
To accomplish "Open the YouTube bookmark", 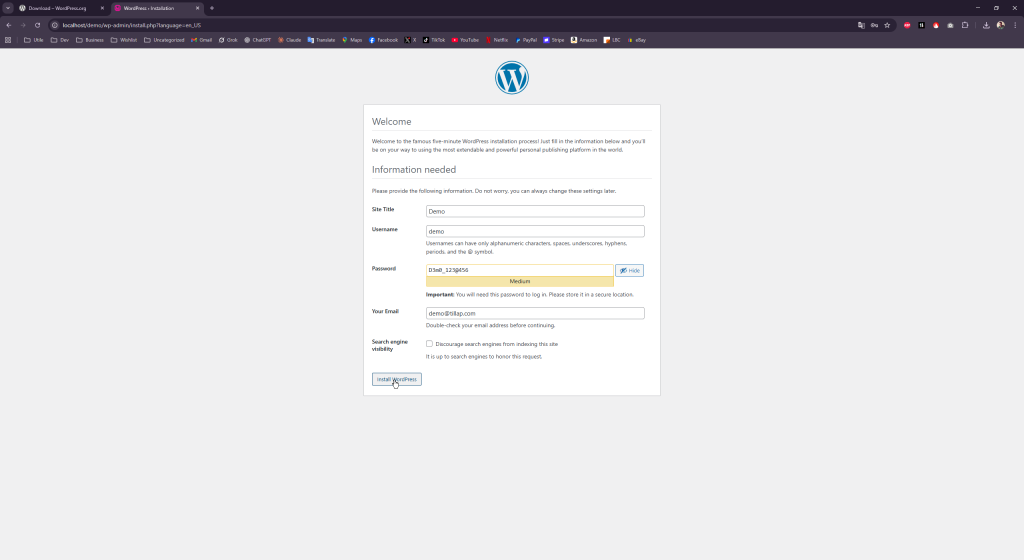I will (466, 40).
